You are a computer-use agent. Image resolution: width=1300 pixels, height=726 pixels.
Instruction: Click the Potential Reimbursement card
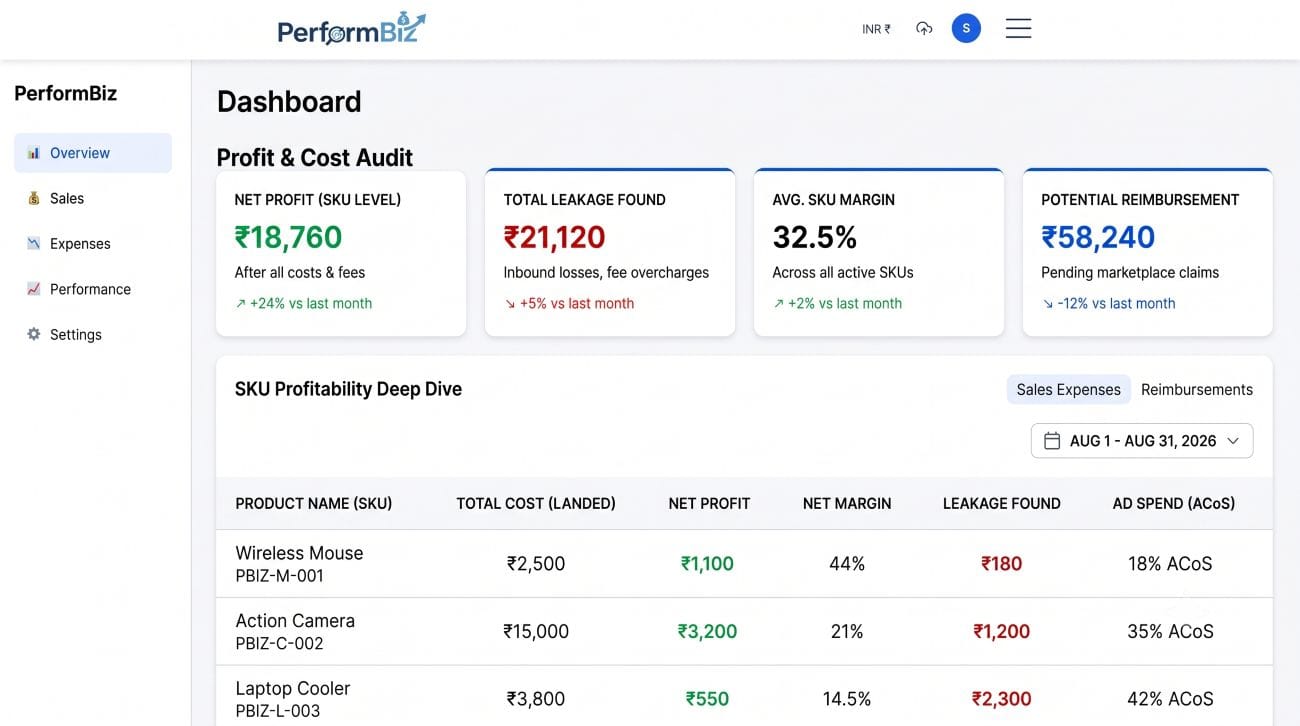point(1148,253)
